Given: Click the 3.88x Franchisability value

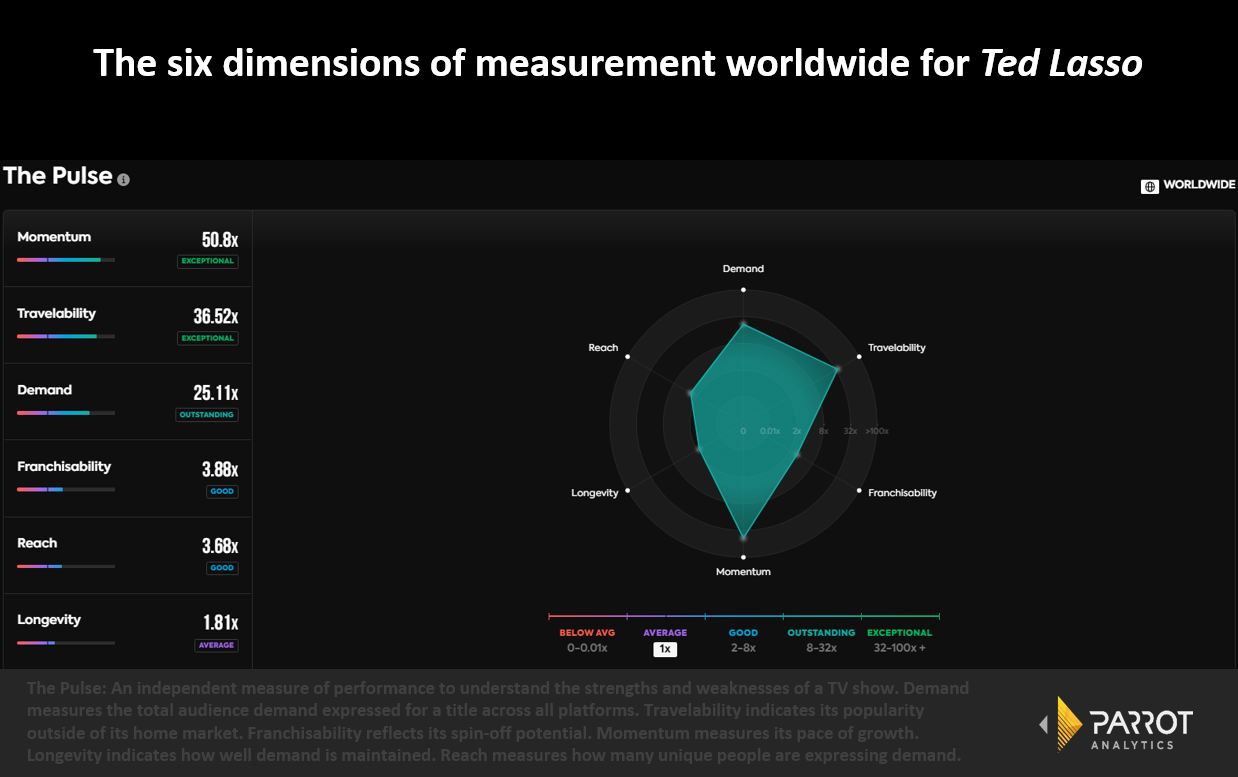Looking at the screenshot, I should [220, 470].
